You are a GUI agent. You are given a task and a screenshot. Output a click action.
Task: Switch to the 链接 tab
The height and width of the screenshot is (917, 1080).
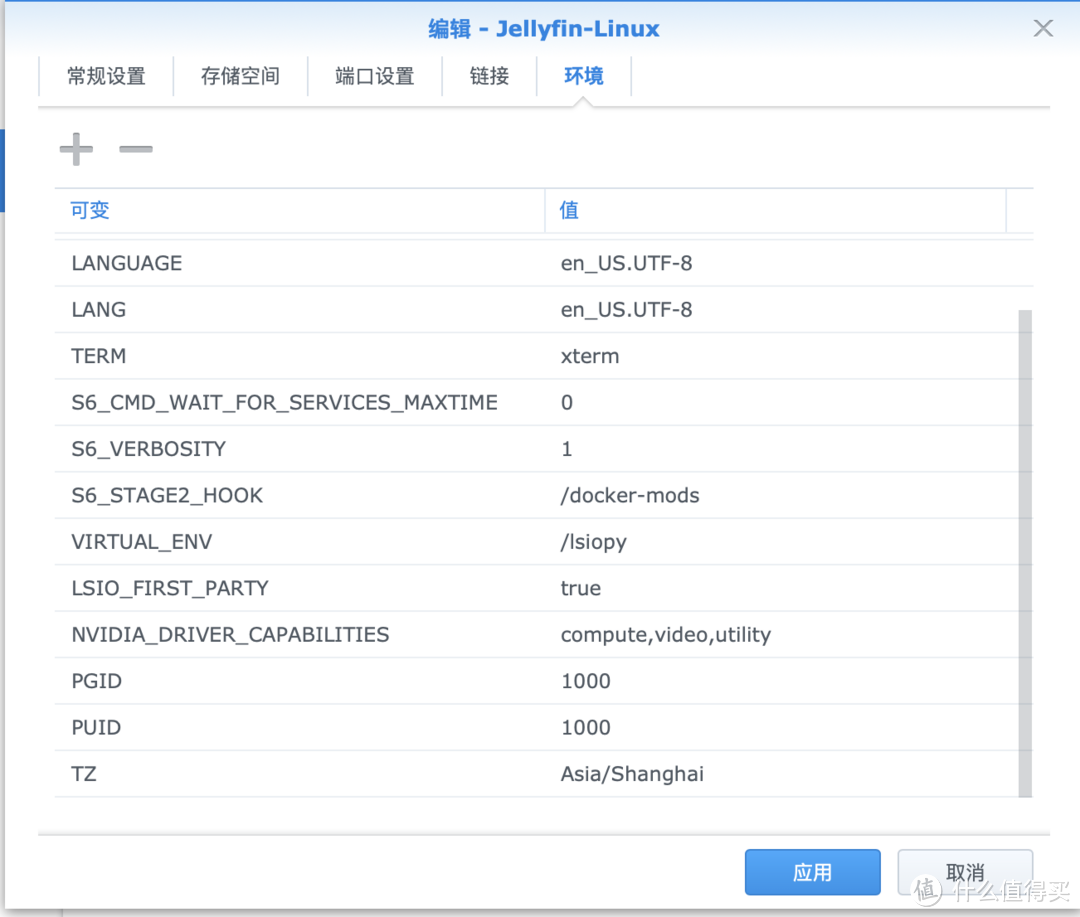tap(489, 76)
